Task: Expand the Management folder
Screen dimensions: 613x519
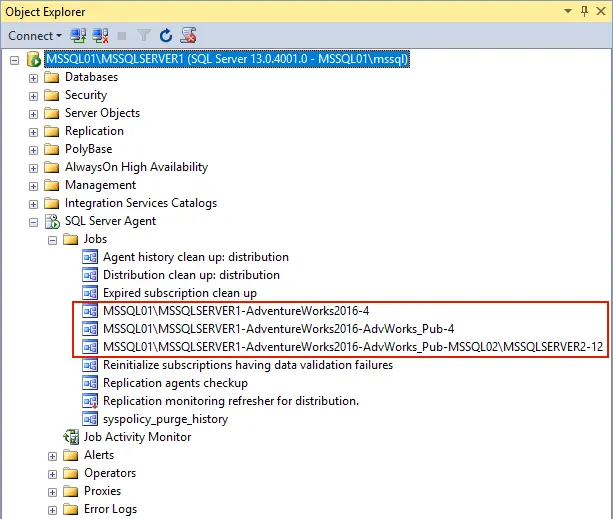Action: (33, 186)
